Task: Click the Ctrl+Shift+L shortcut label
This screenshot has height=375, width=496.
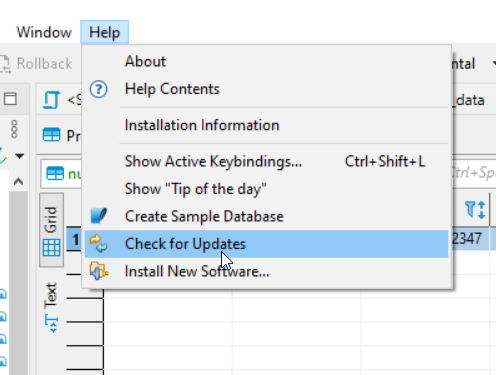Action: (385, 161)
